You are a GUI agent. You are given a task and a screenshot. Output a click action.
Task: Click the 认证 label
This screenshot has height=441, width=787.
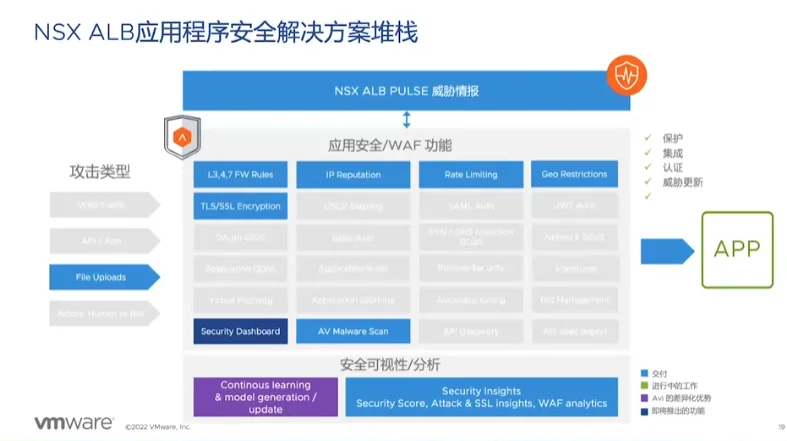coord(673,167)
